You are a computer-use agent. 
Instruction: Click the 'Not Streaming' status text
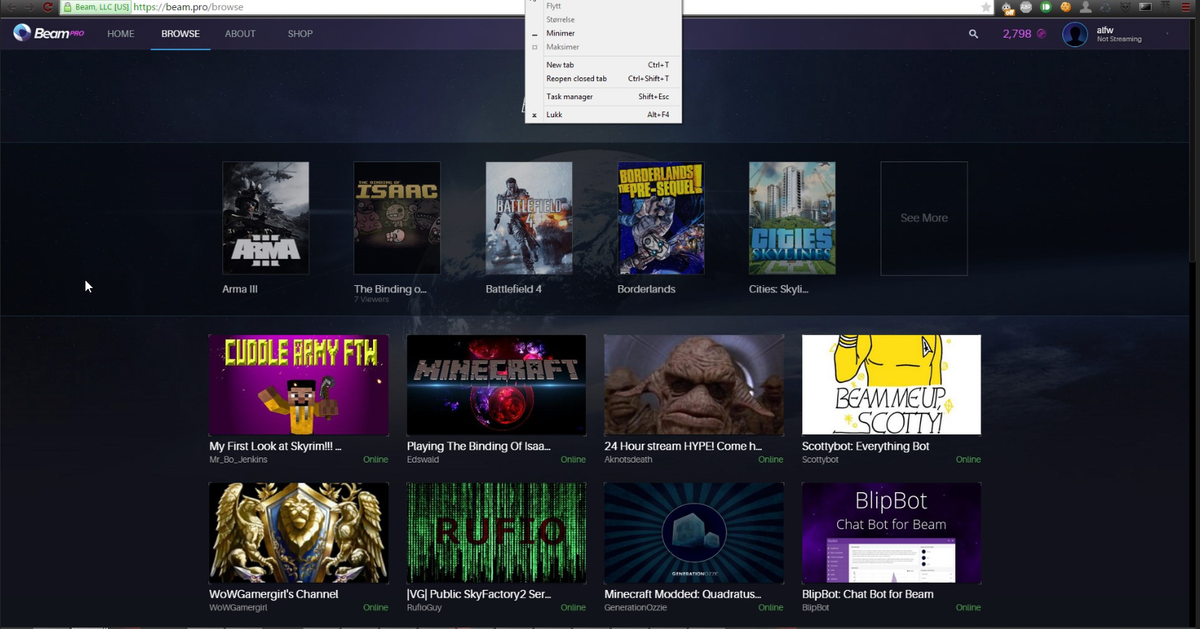(1118, 39)
